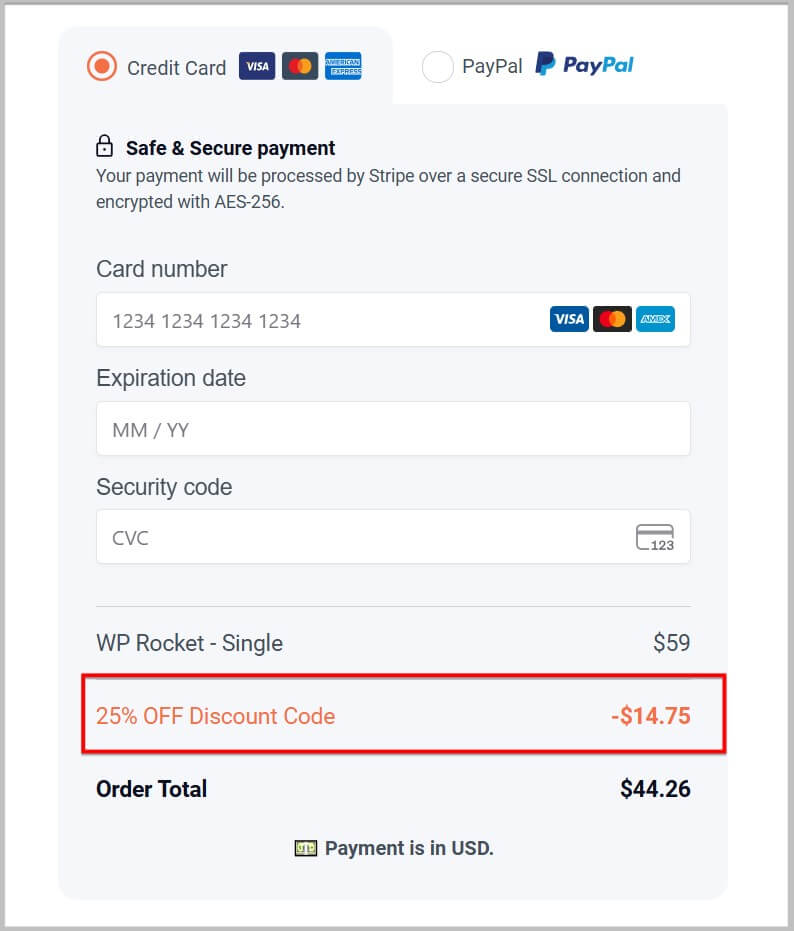
Task: Open the Credit Card payment tab
Action: (175, 67)
